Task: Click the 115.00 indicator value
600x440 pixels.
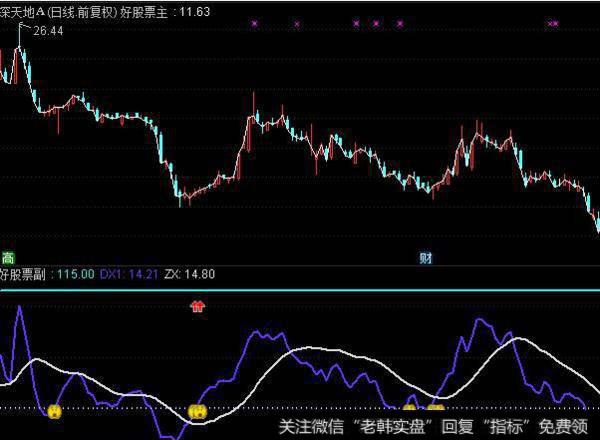Action: [76, 274]
